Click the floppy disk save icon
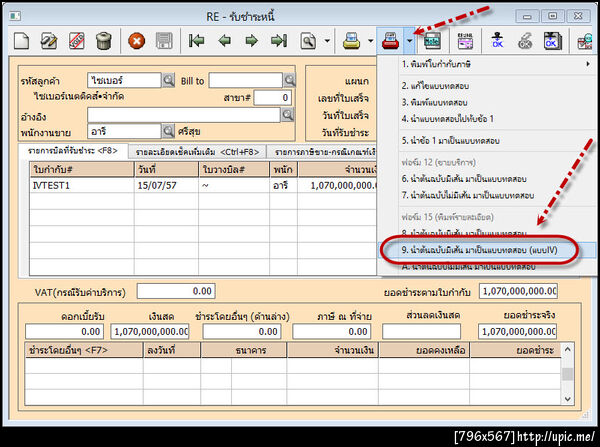 (164, 41)
